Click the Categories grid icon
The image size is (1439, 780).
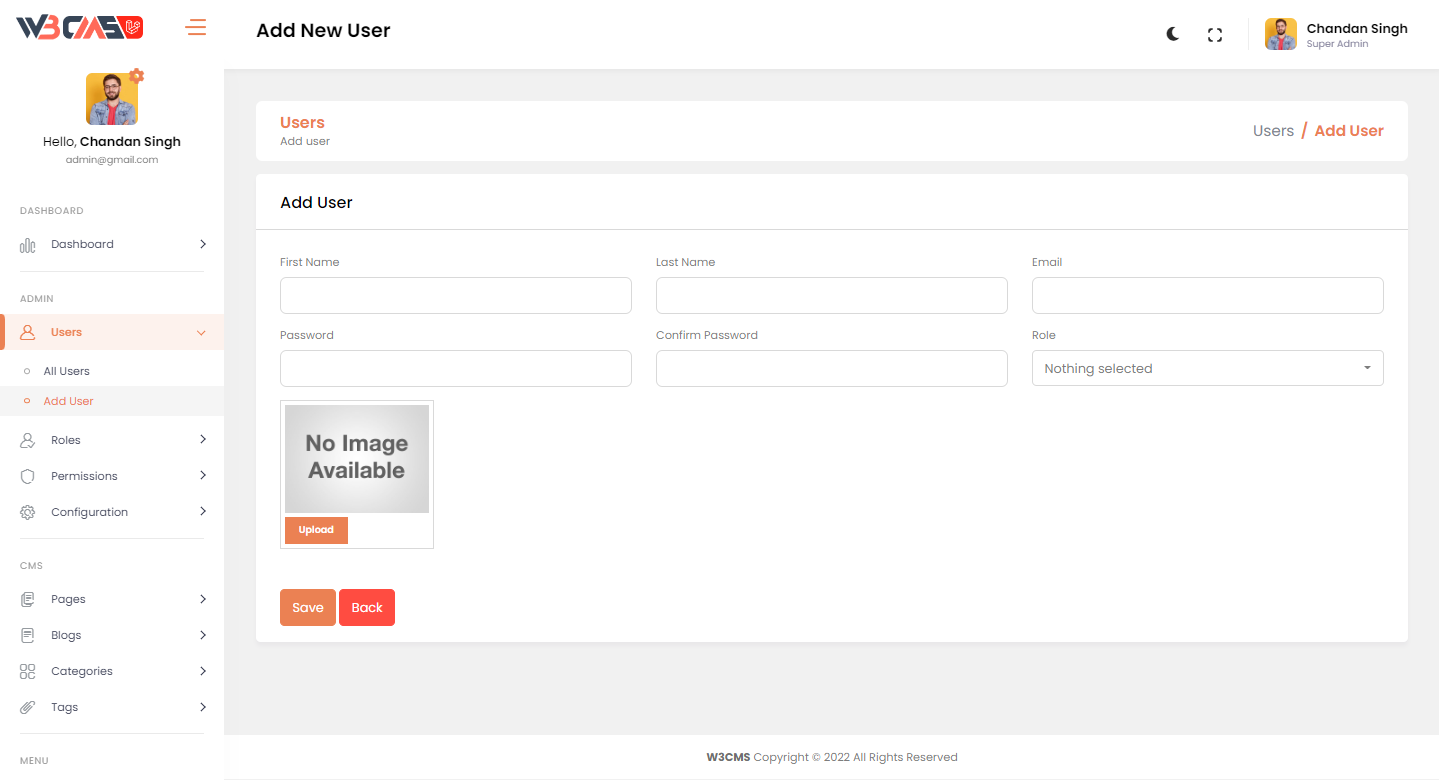(x=28, y=671)
